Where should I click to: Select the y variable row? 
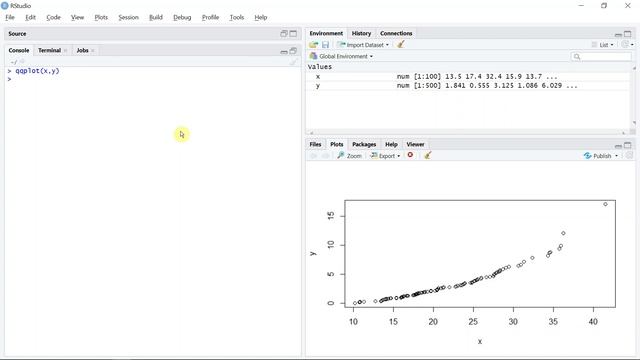click(469, 86)
